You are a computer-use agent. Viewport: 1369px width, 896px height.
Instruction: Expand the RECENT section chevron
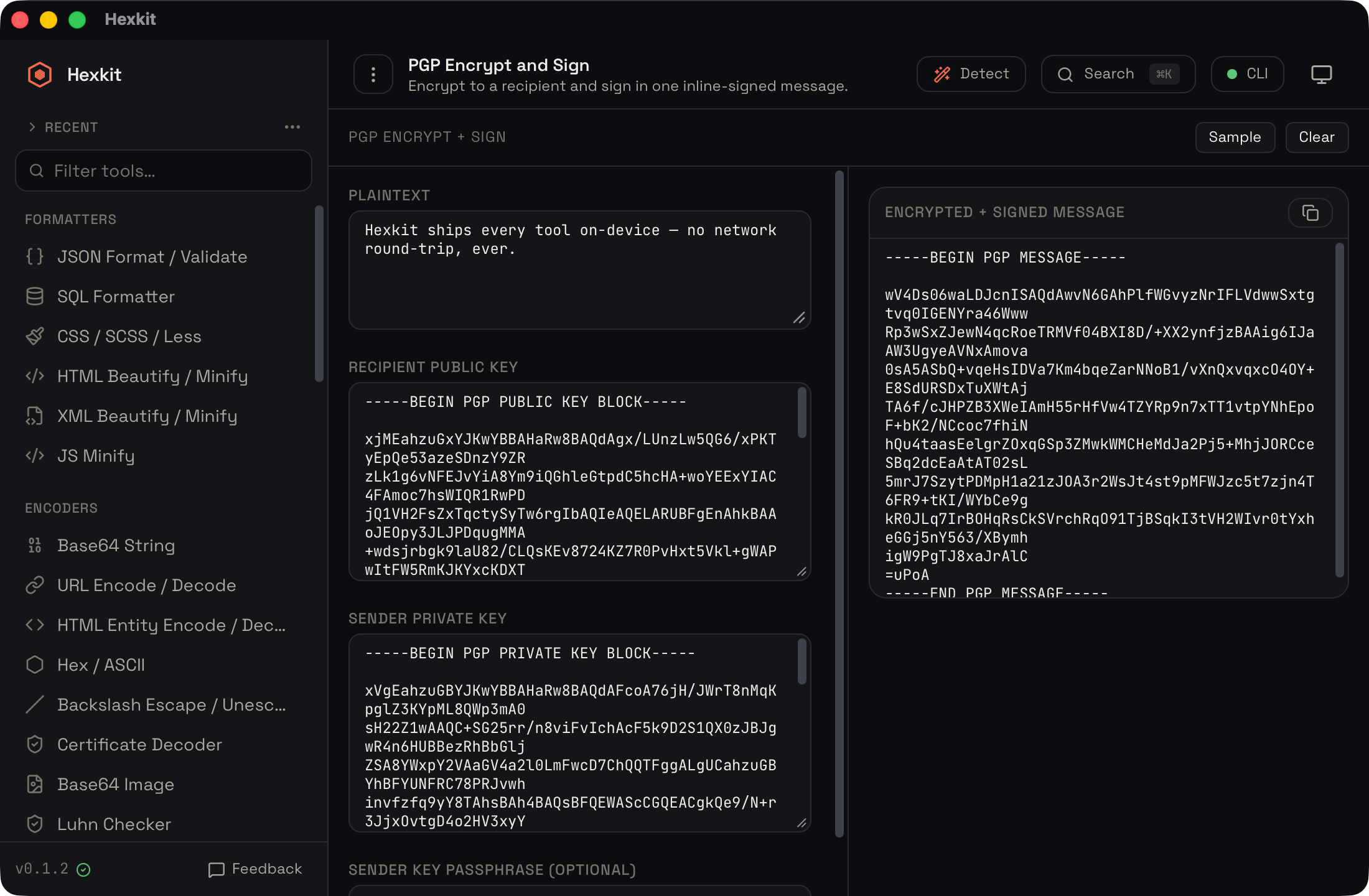32,127
